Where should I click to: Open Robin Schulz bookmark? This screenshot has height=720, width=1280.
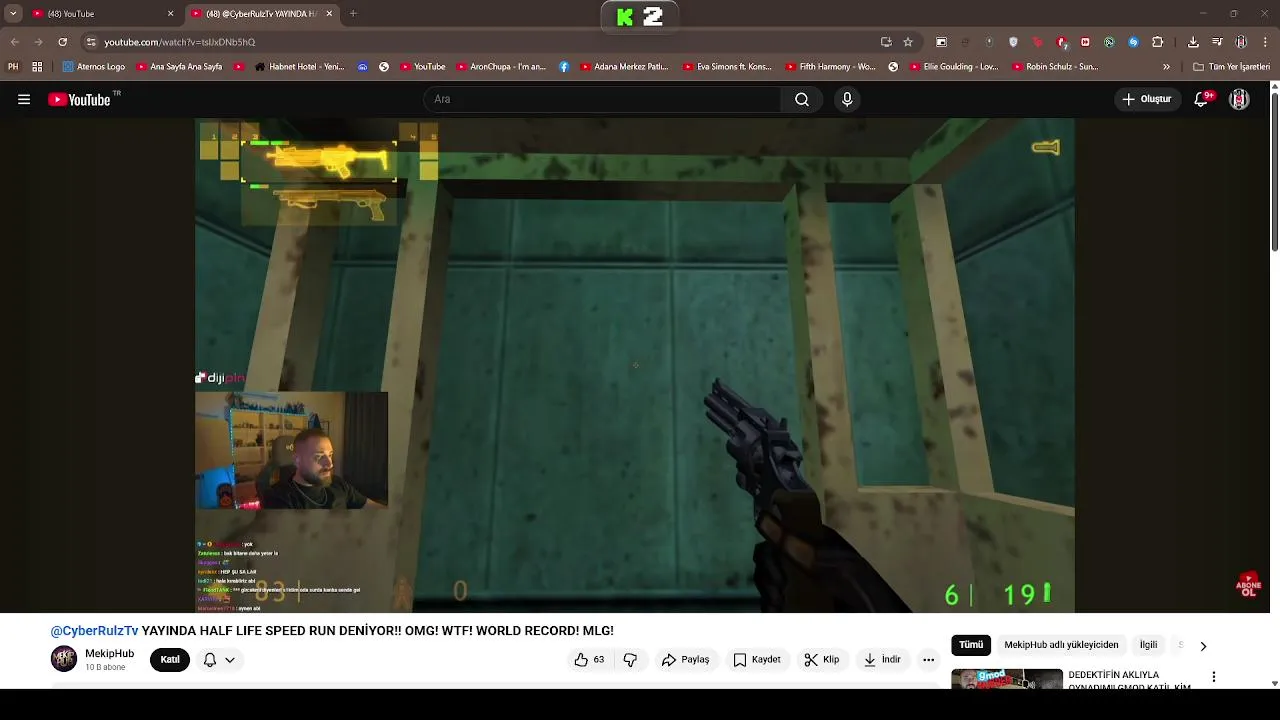point(1055,67)
